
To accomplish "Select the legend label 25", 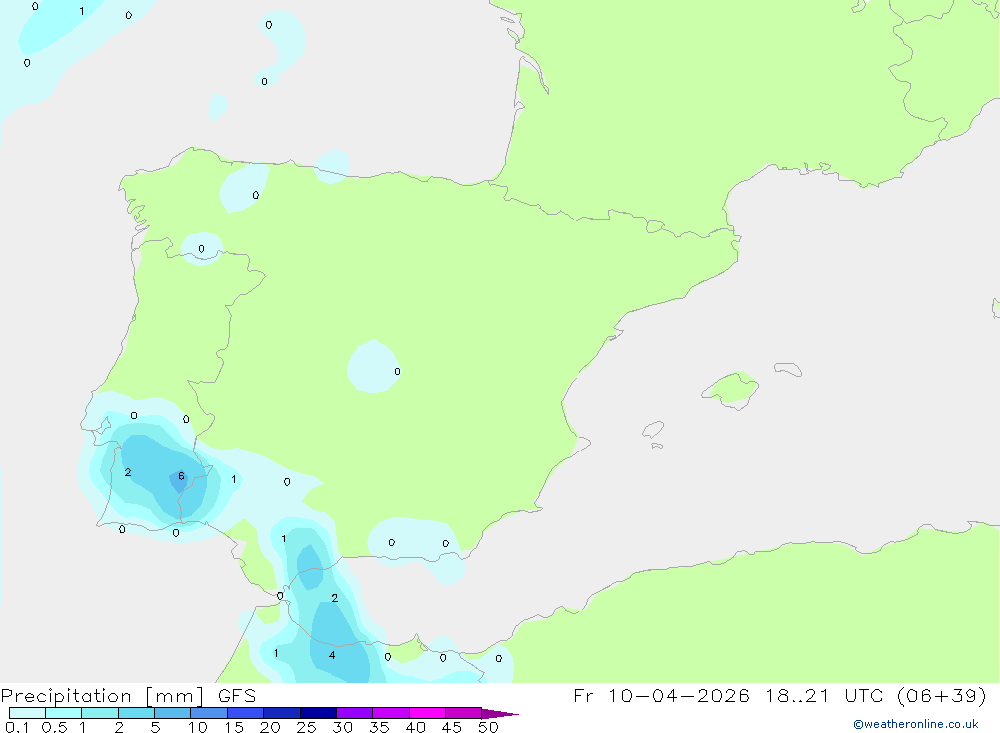I will [307, 727].
